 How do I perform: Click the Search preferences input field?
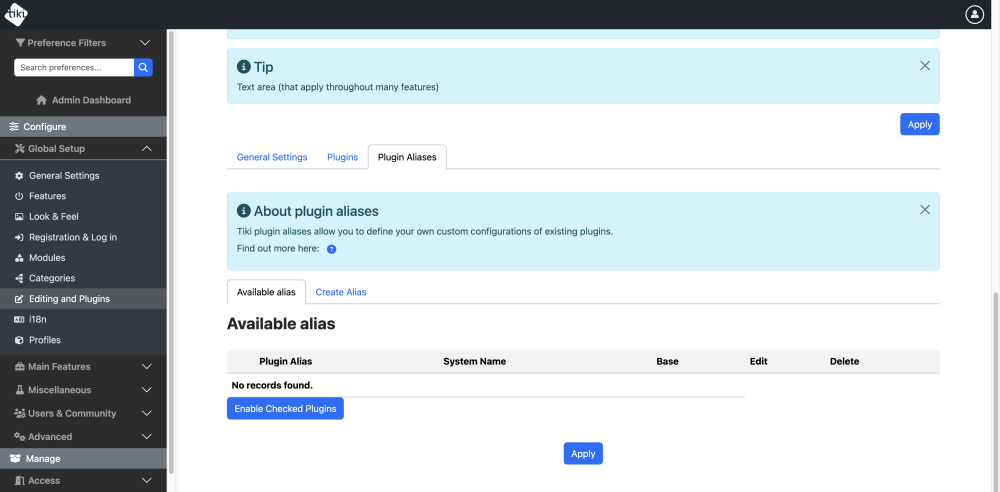(74, 67)
